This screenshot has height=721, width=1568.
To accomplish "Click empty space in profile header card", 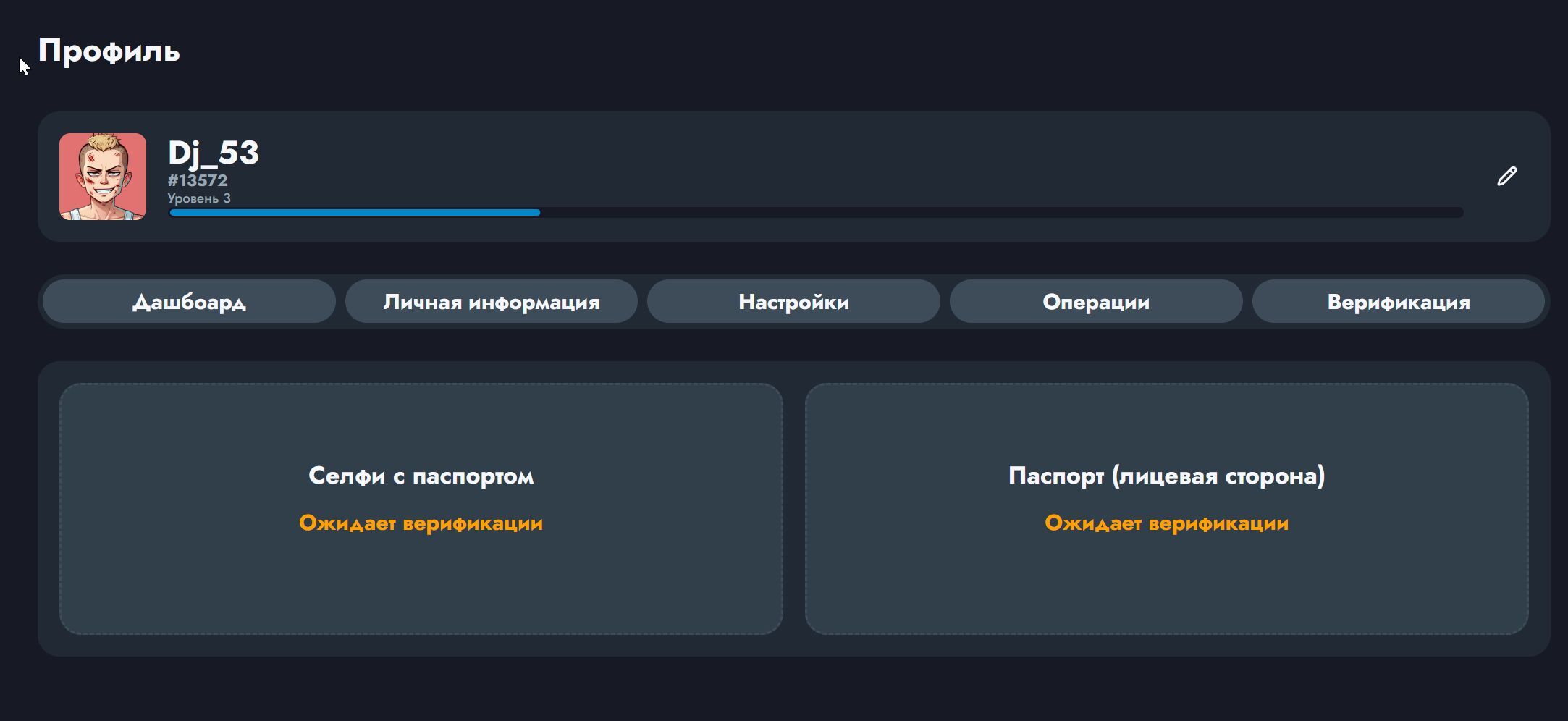I will (869, 159).
